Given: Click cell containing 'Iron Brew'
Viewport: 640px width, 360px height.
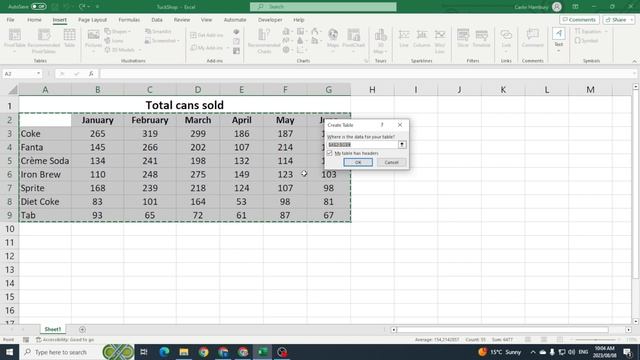Looking at the screenshot, I should (45, 174).
